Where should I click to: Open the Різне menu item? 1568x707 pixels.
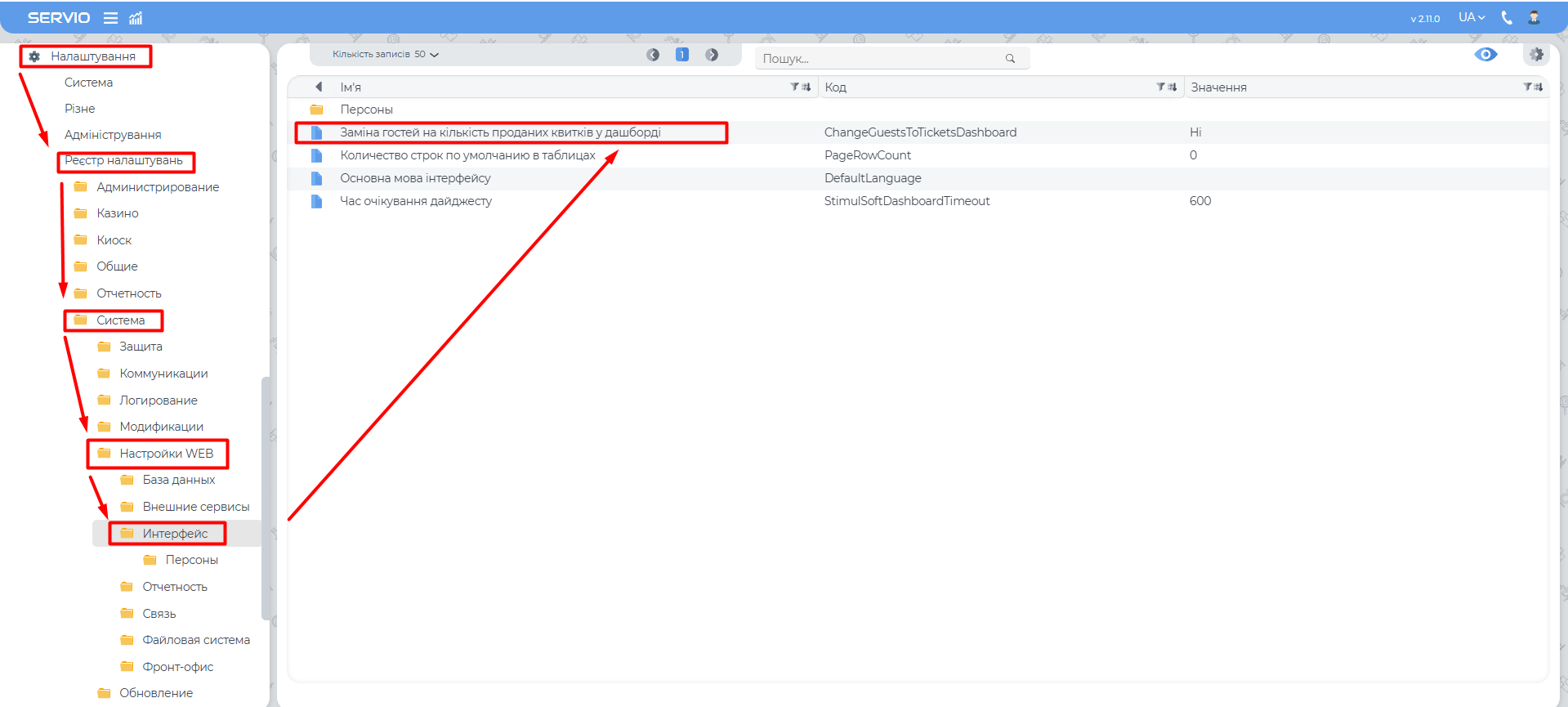80,109
